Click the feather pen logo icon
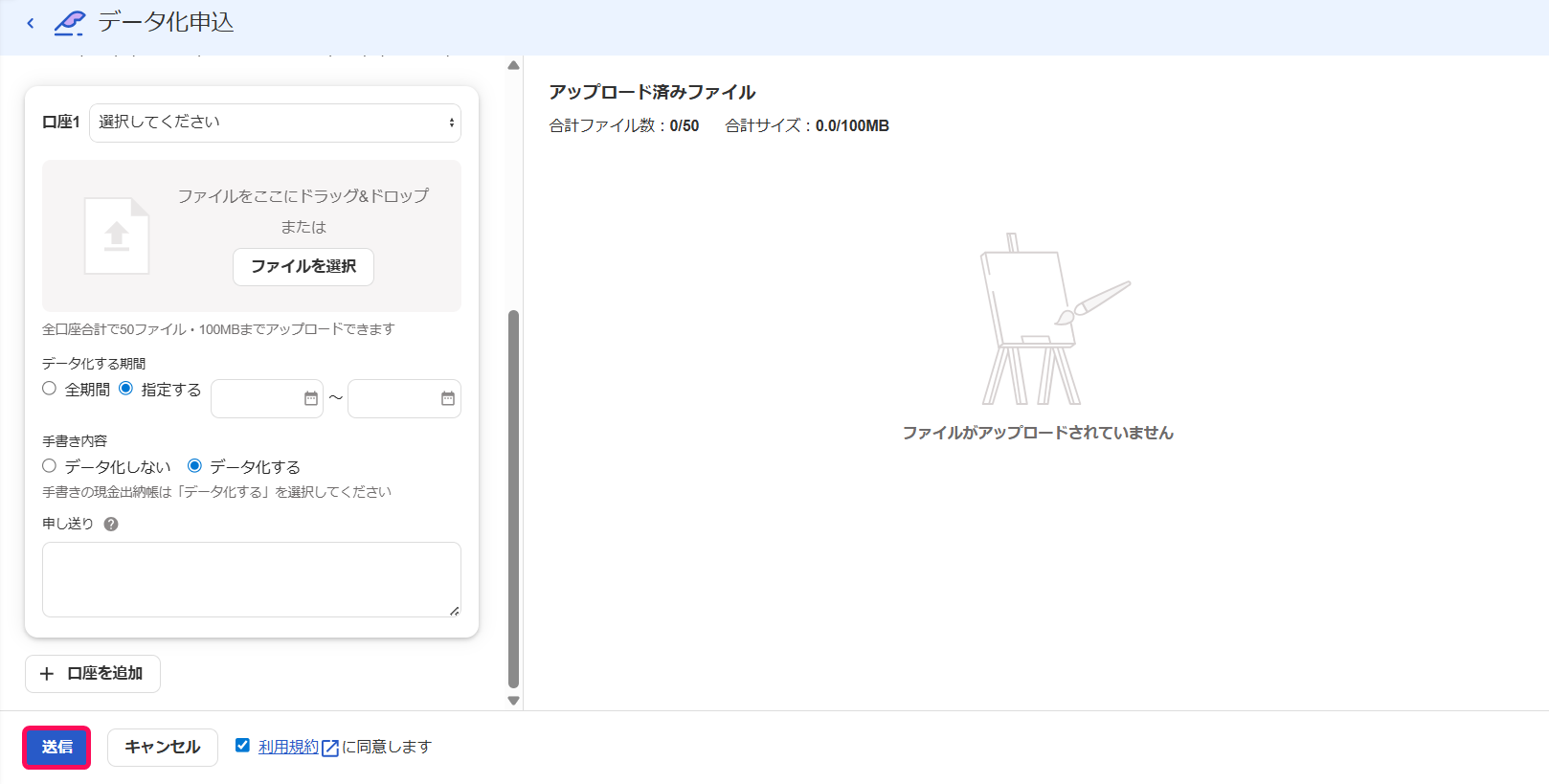 pyautogui.click(x=69, y=23)
